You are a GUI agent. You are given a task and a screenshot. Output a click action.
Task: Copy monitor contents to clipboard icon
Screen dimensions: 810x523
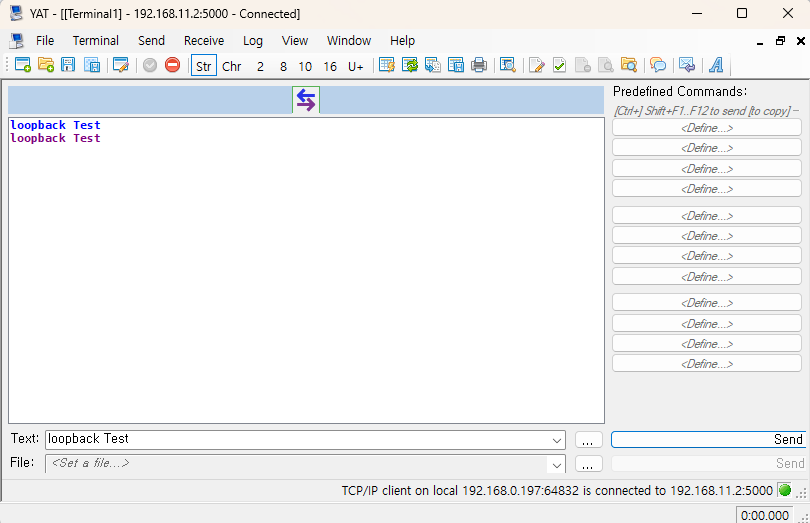(x=433, y=65)
